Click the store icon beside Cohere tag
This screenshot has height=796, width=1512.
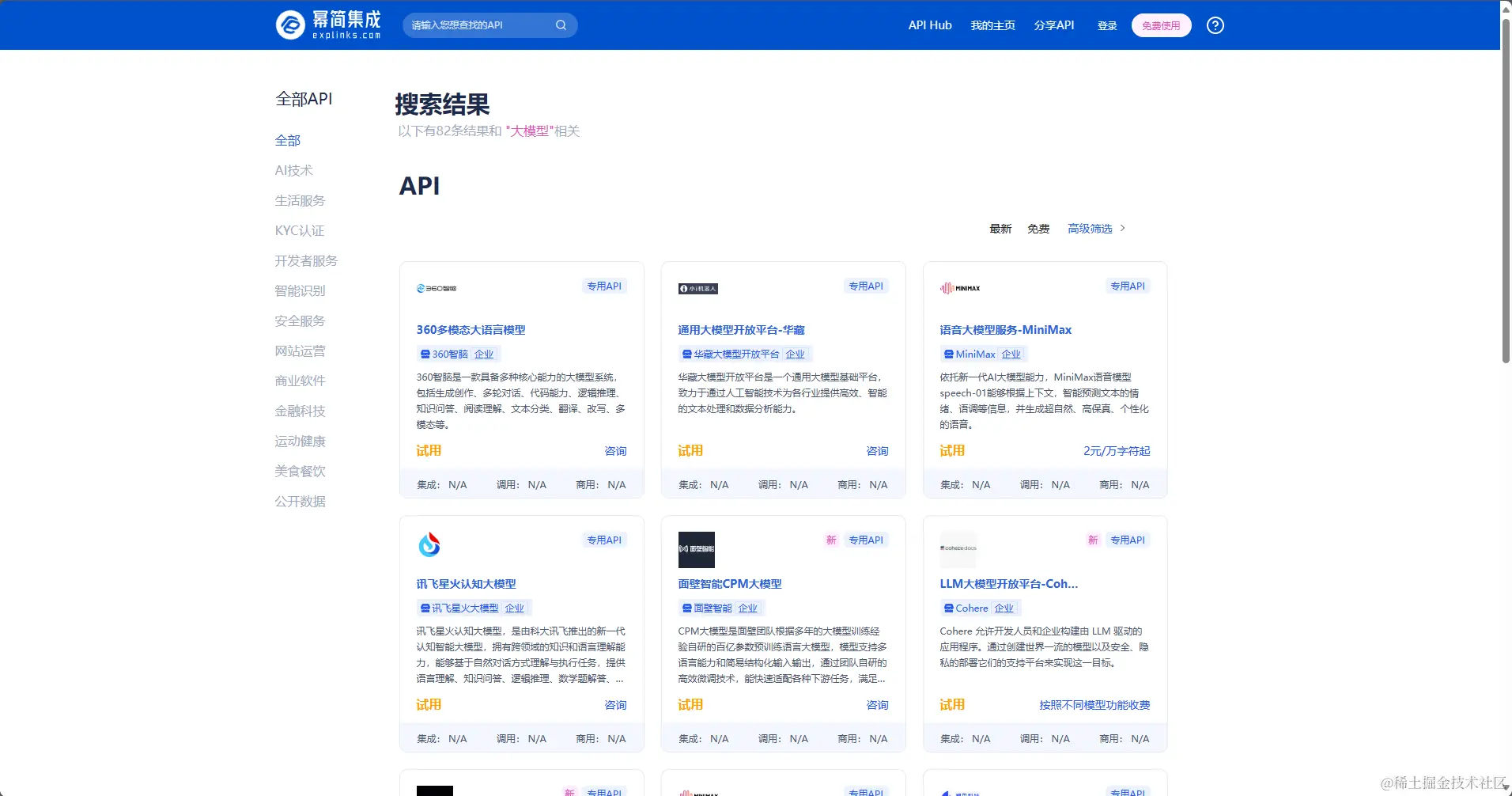948,608
